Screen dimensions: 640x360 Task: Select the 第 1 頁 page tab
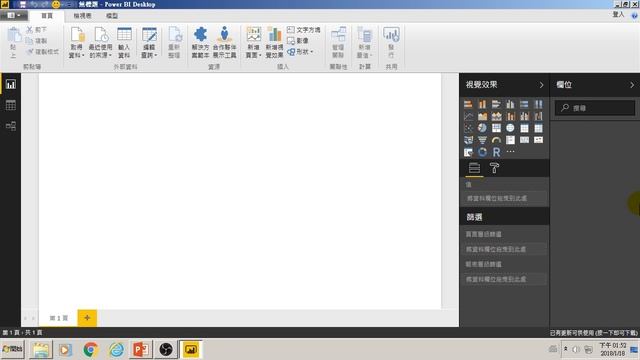click(58, 318)
